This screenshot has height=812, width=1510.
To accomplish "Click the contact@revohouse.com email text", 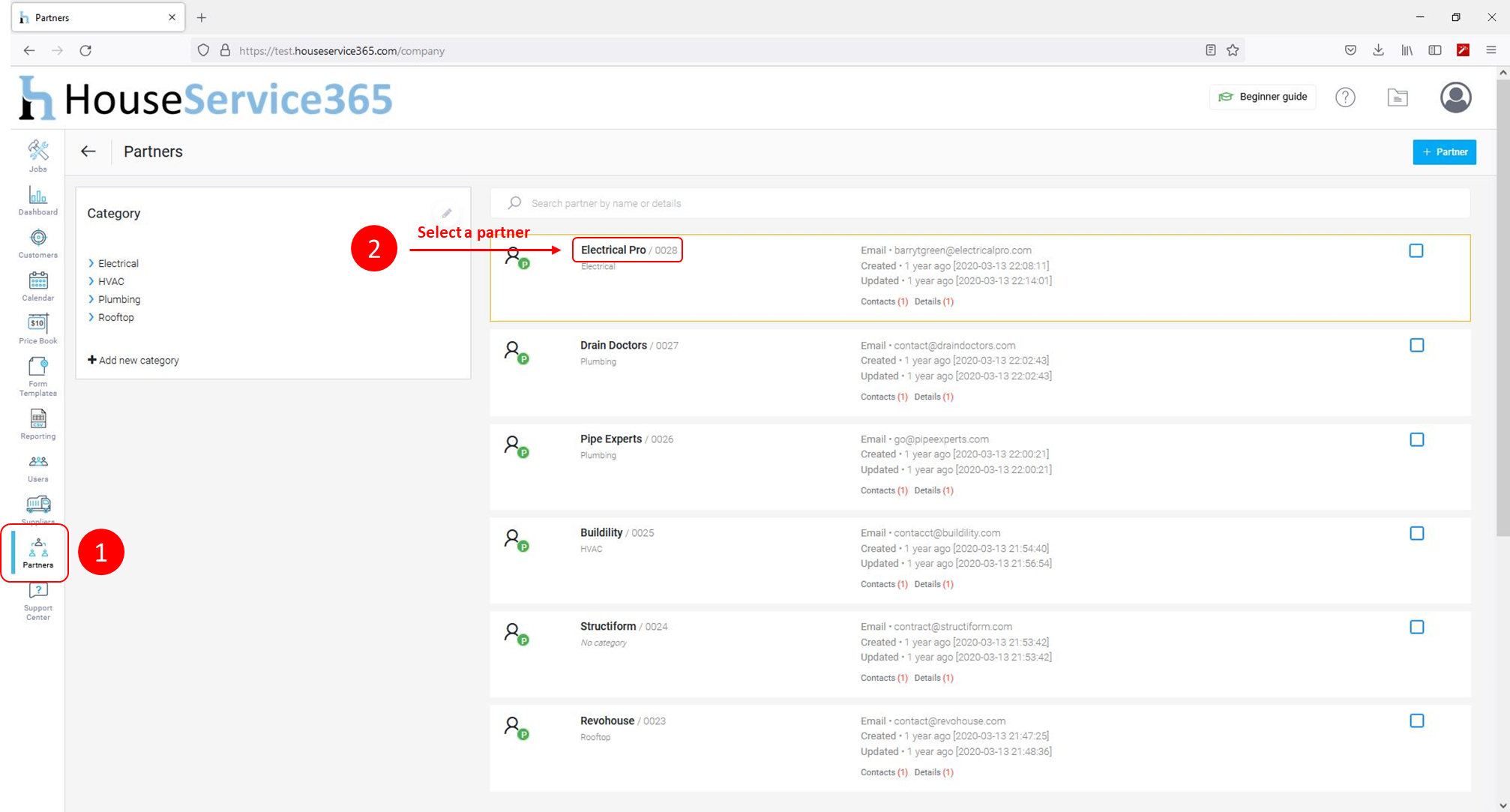I will (x=949, y=721).
